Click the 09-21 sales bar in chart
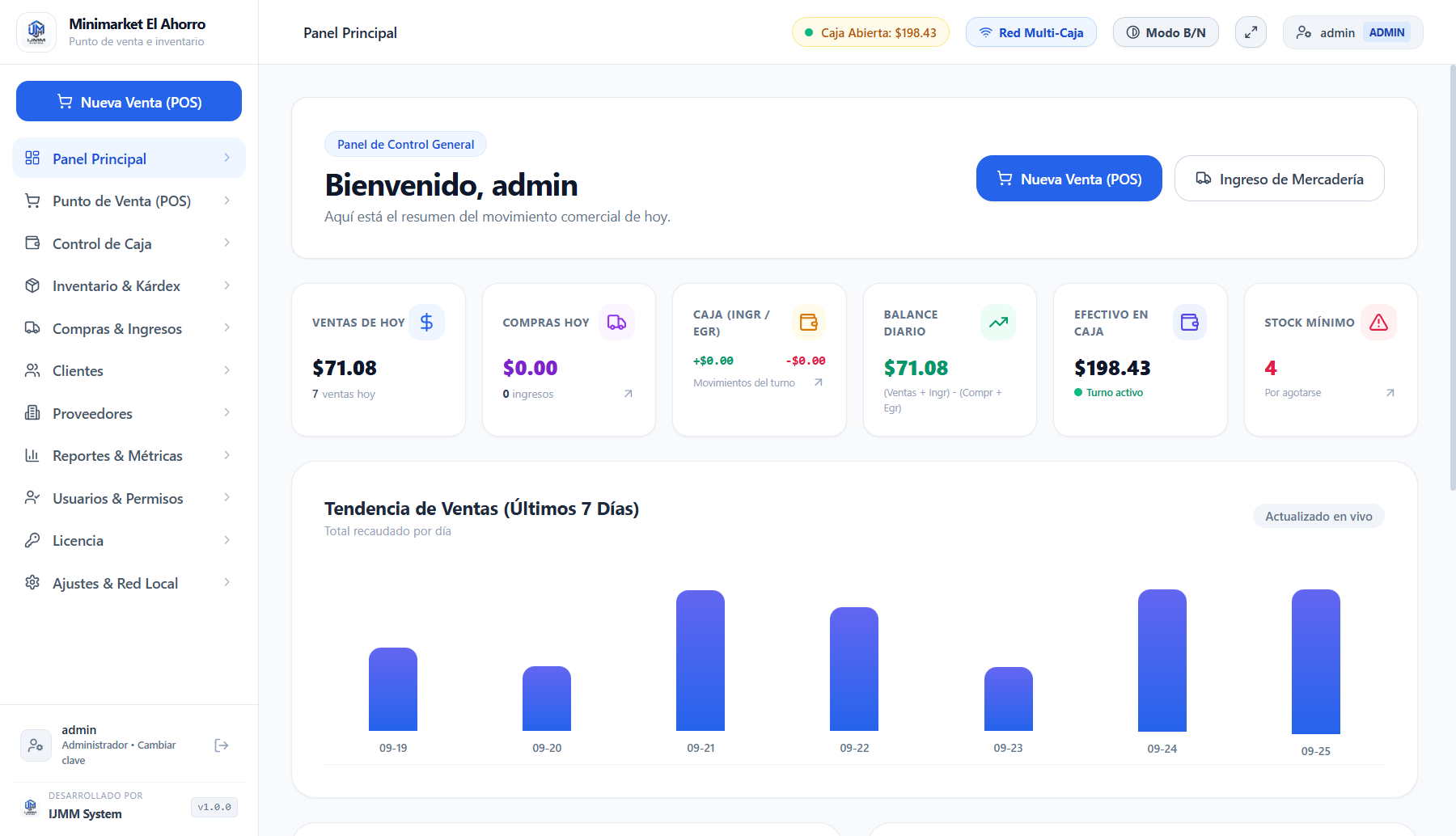 (700, 661)
